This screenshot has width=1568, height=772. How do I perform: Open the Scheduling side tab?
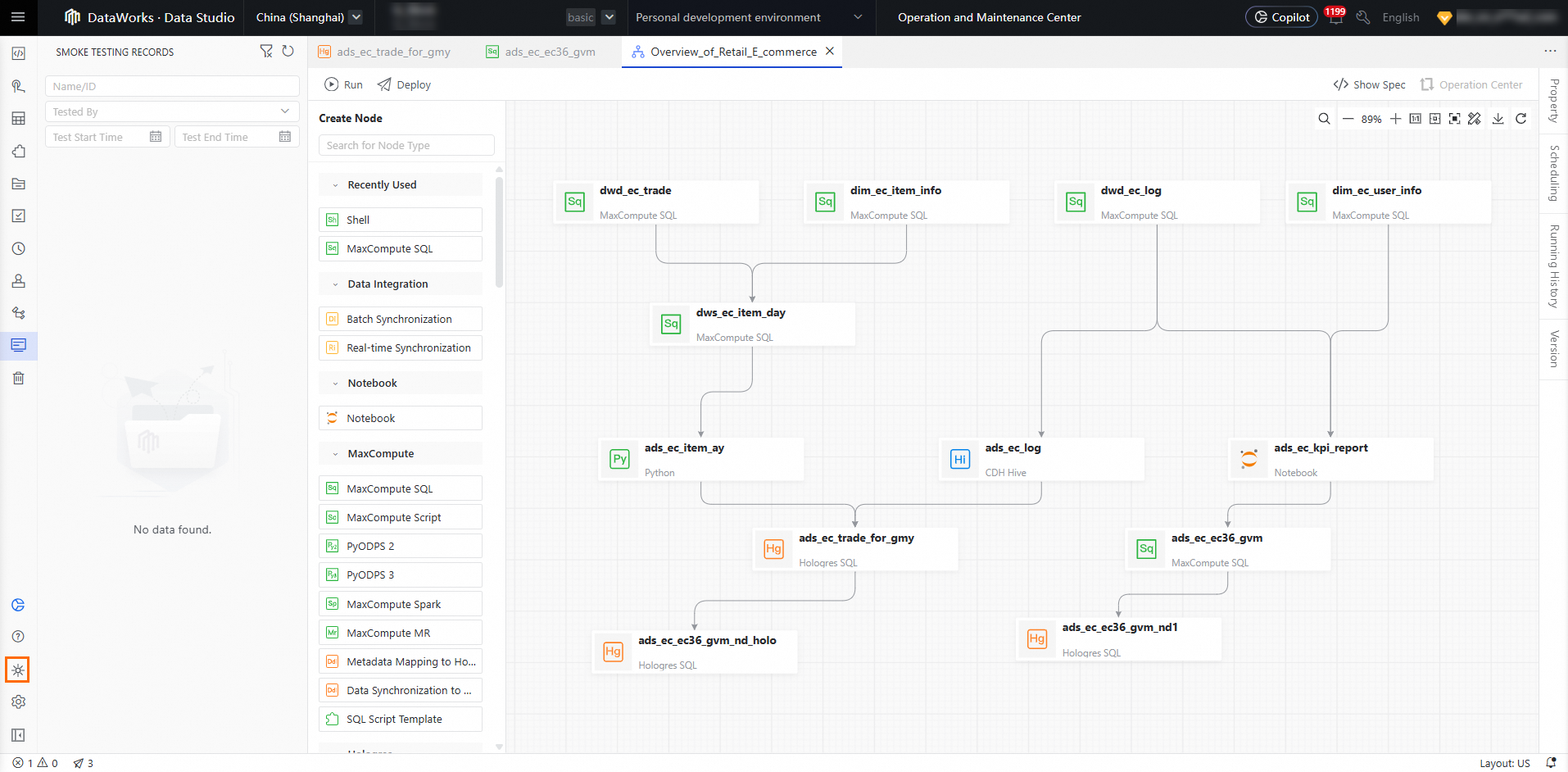(1553, 173)
